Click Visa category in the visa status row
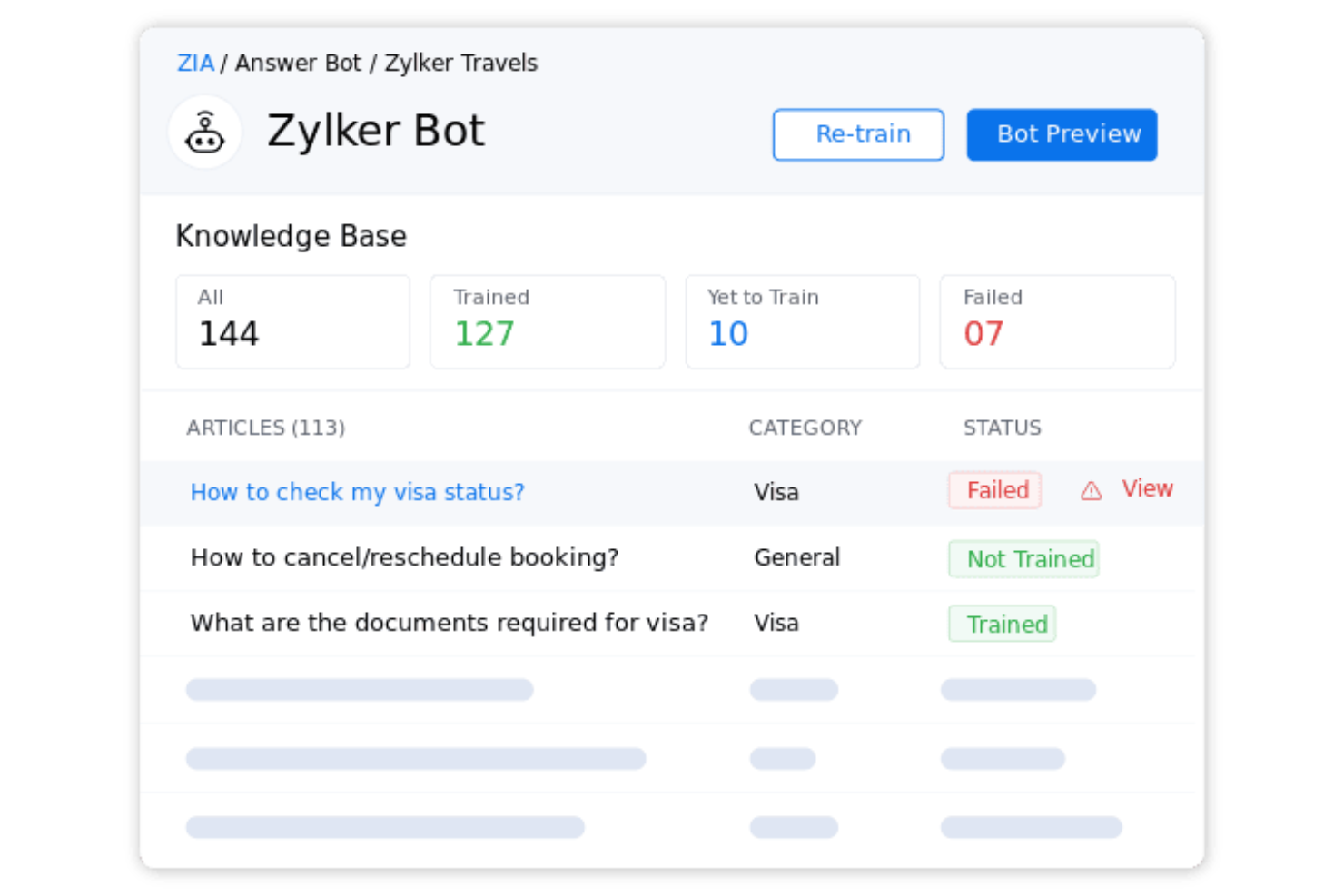 pyautogui.click(x=776, y=492)
